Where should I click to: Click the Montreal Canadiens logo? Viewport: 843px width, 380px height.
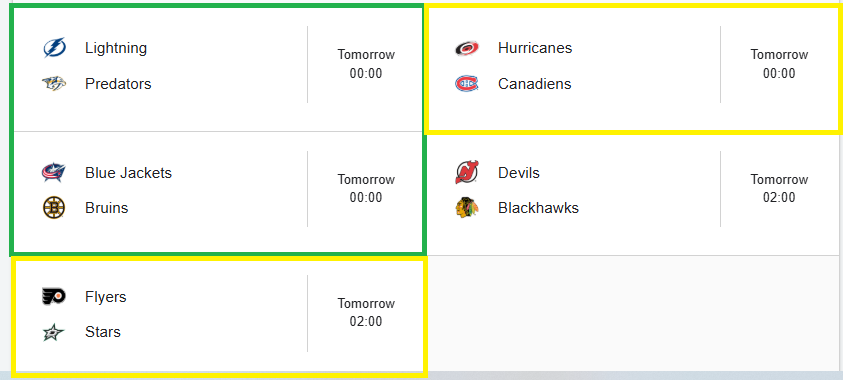(x=467, y=84)
